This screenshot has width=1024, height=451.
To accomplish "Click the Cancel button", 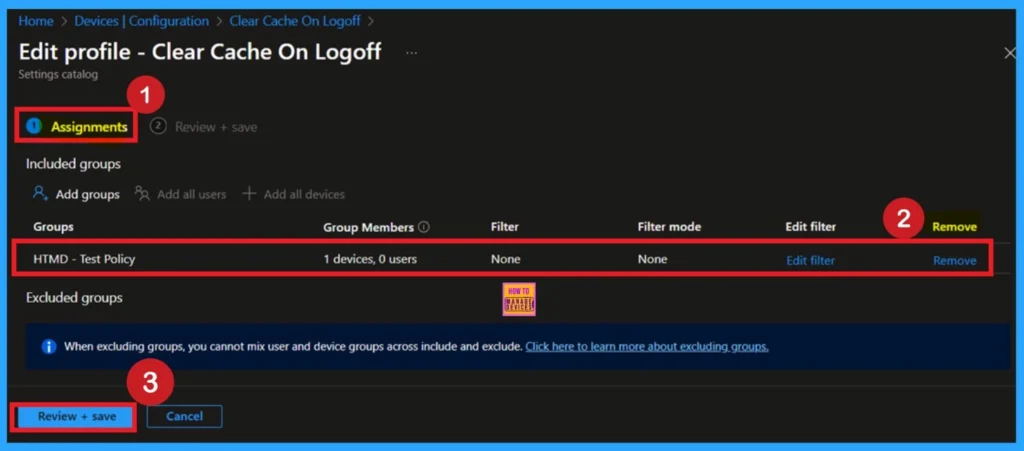I will coord(184,416).
